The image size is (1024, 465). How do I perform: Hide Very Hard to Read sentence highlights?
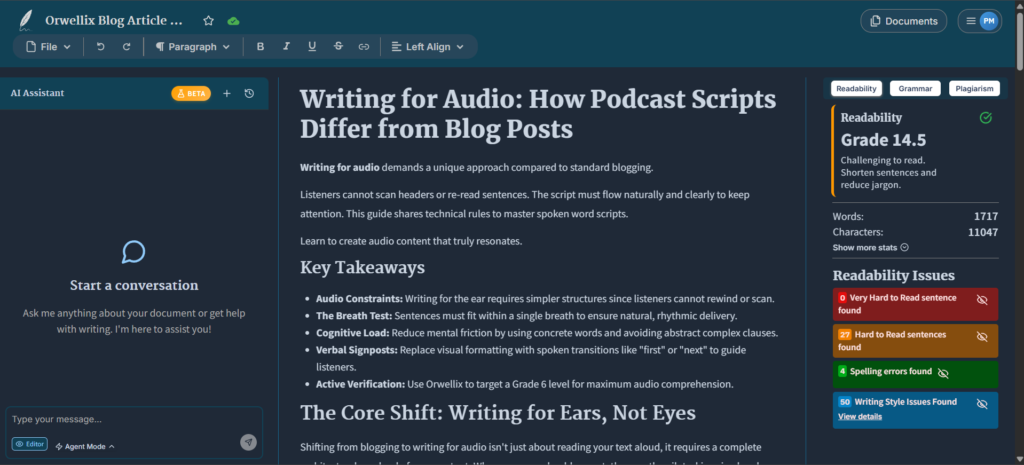[982, 299]
